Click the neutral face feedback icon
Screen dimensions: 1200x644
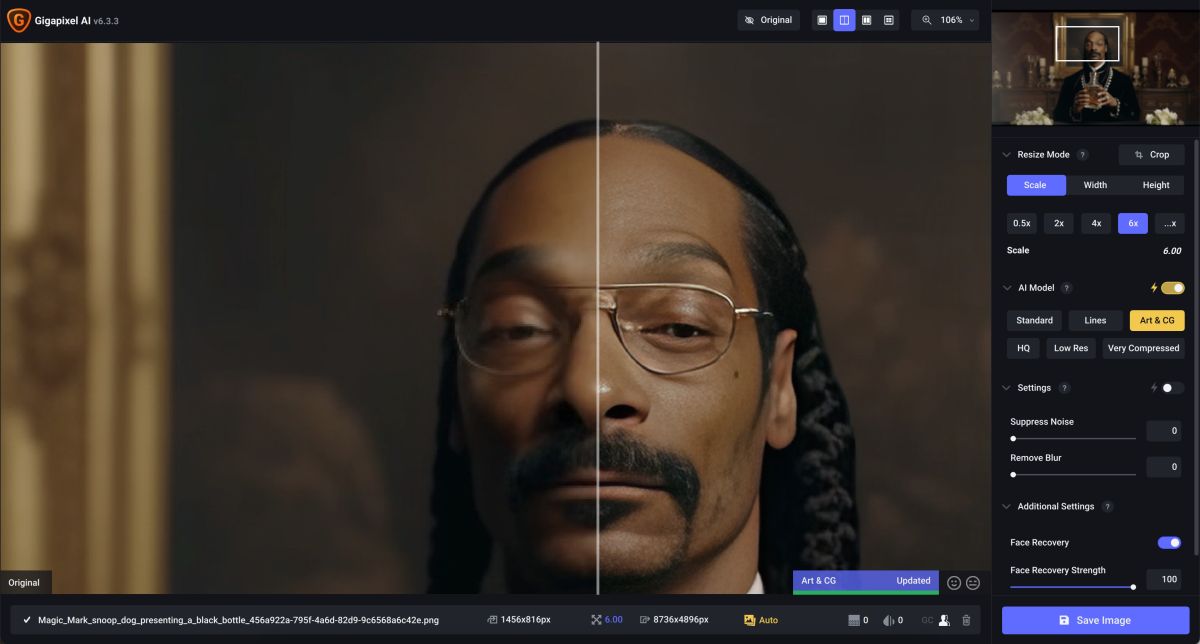click(x=973, y=583)
